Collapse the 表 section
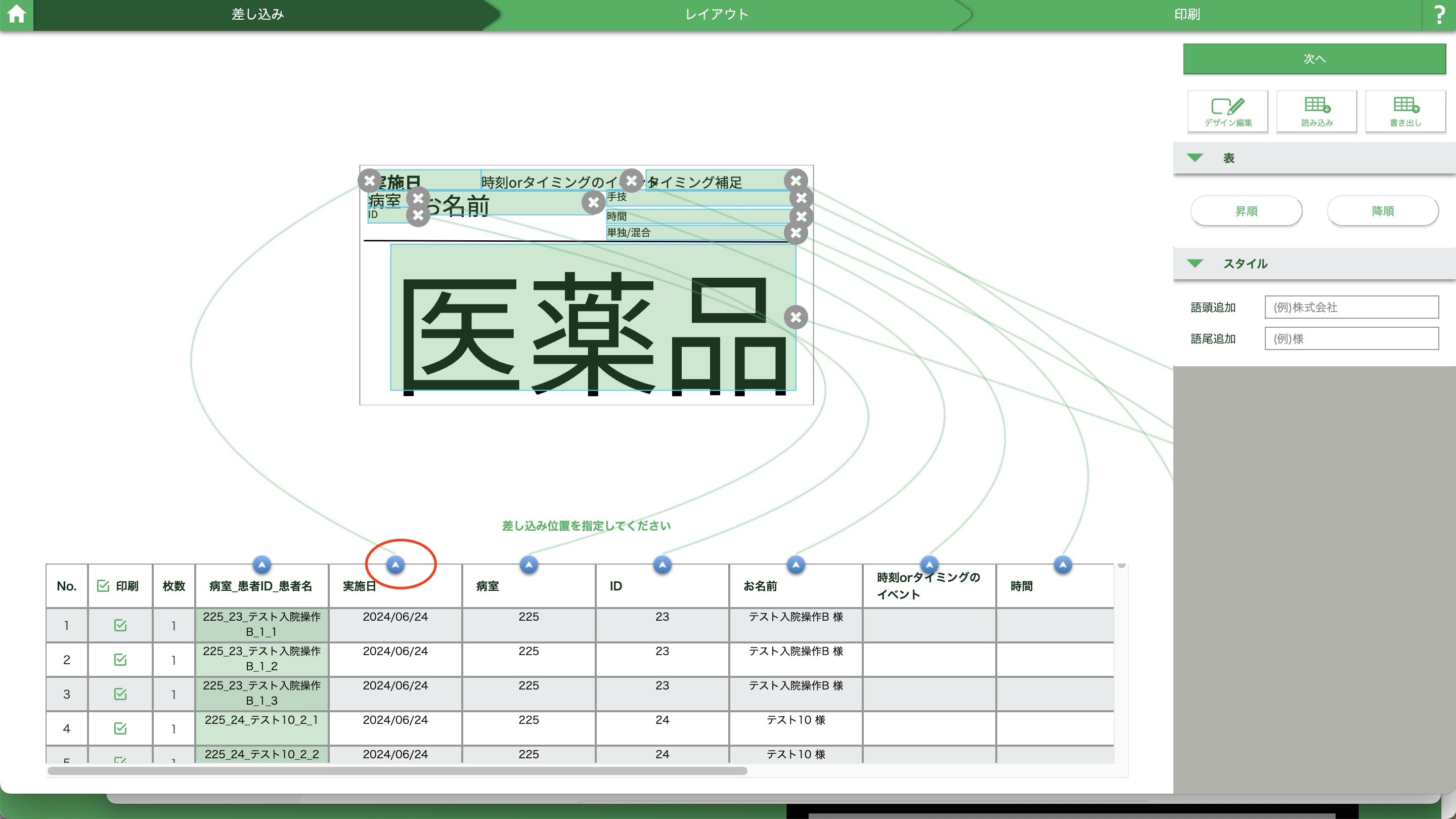The image size is (1456, 819). (1195, 158)
